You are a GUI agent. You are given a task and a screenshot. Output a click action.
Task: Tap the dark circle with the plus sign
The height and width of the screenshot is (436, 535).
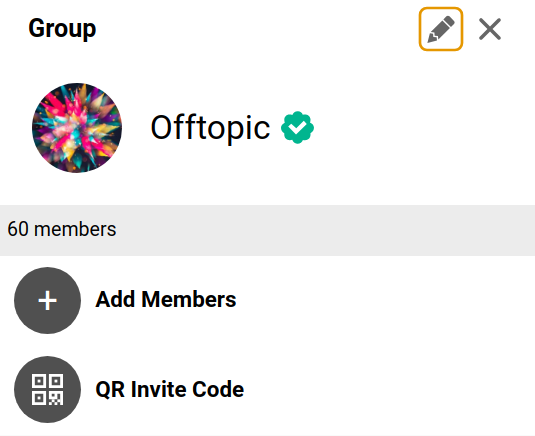point(47,301)
